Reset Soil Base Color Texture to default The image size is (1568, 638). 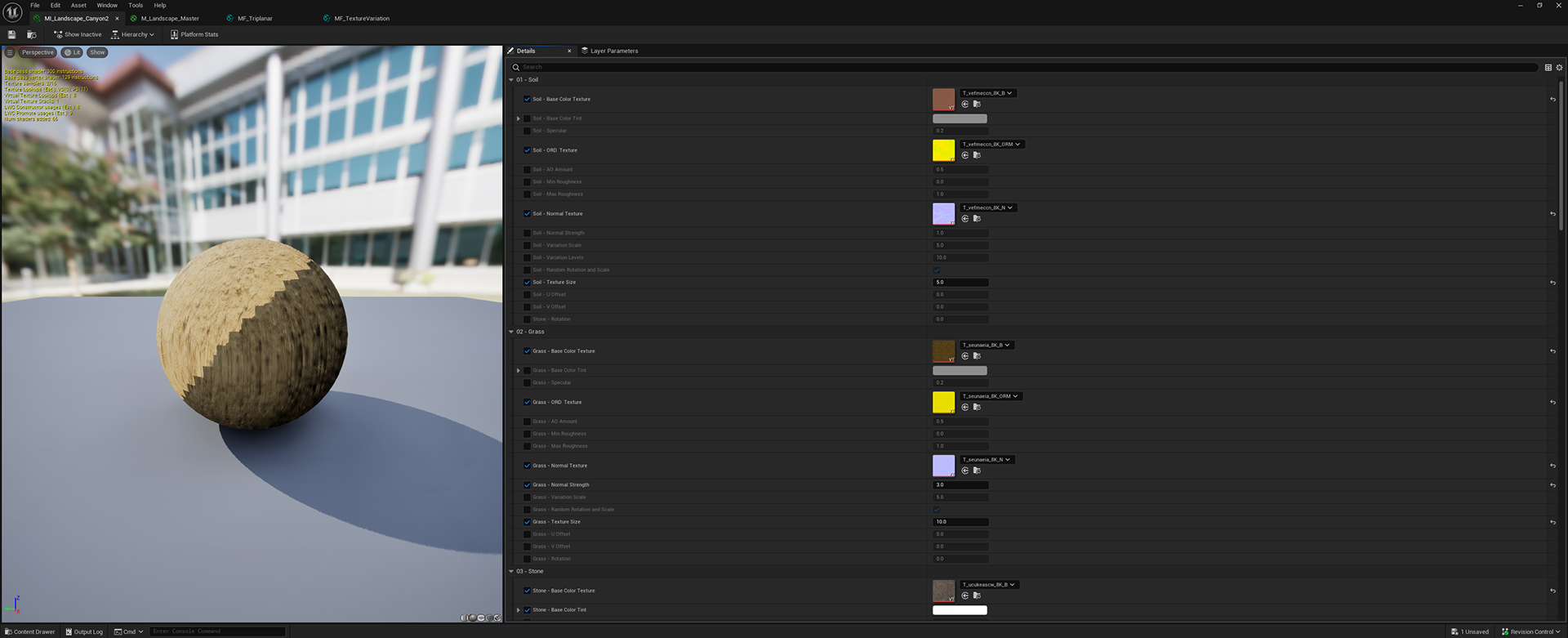pyautogui.click(x=1552, y=100)
